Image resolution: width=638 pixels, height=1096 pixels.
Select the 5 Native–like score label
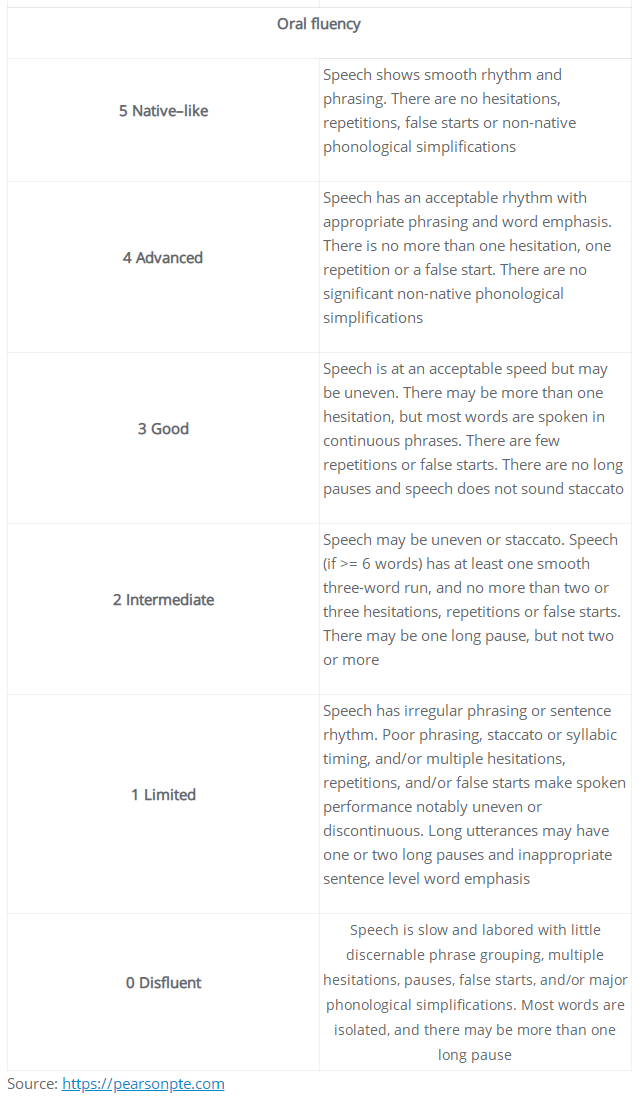pyautogui.click(x=164, y=110)
